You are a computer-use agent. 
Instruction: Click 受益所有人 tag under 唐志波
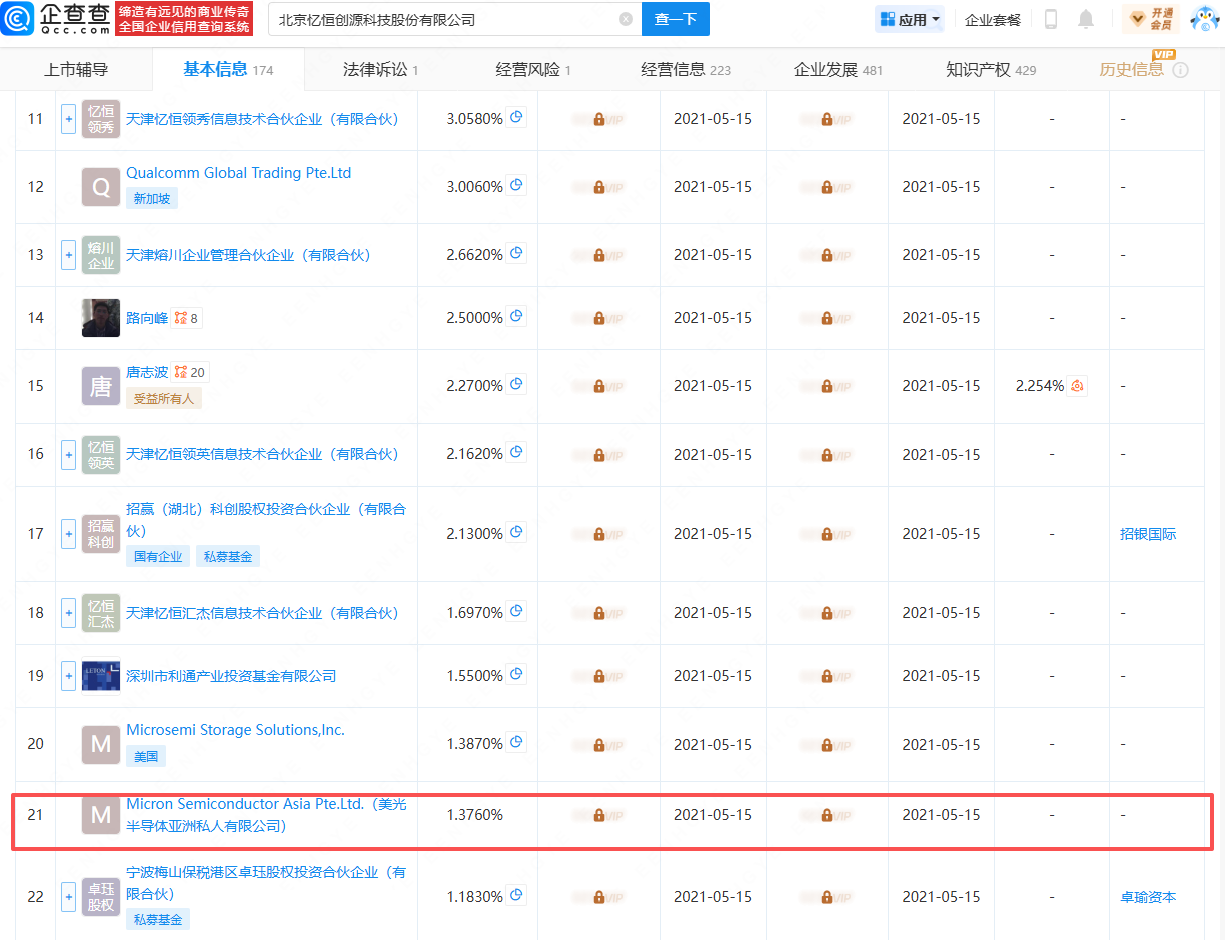click(x=164, y=398)
